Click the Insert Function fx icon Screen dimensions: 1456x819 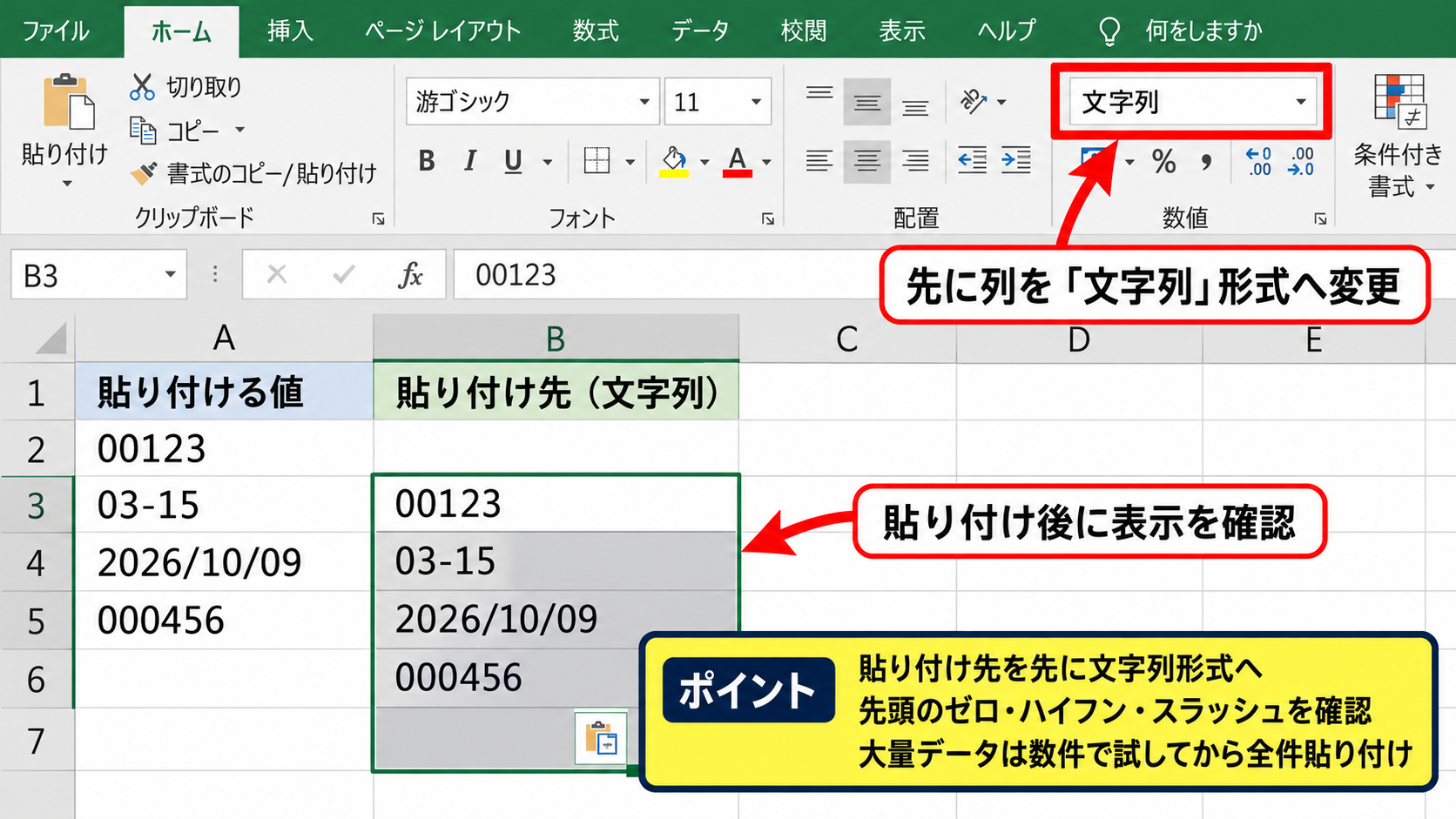coord(410,275)
